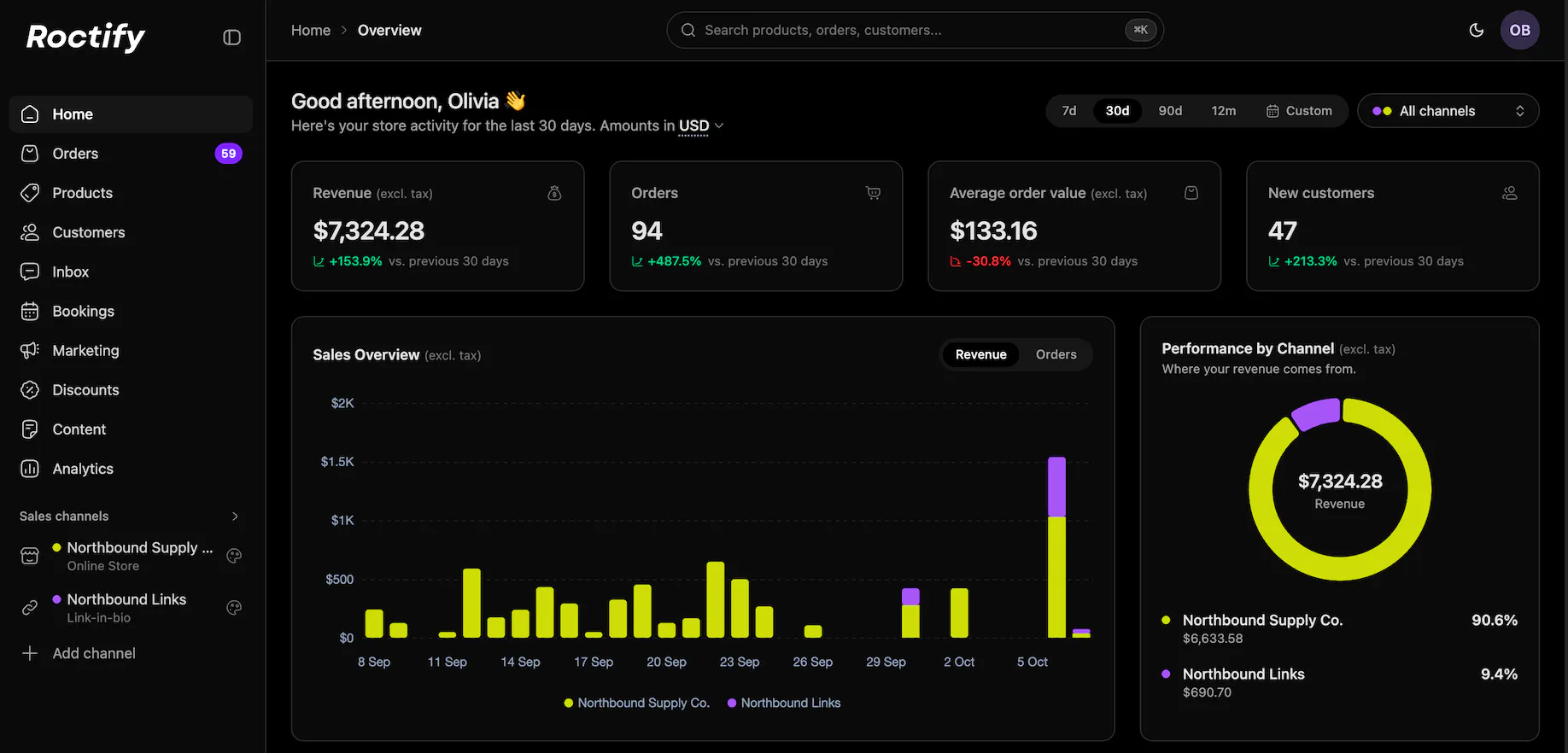Click the tall 5 Oct revenue bar
1568x753 pixels.
pyautogui.click(x=1056, y=547)
